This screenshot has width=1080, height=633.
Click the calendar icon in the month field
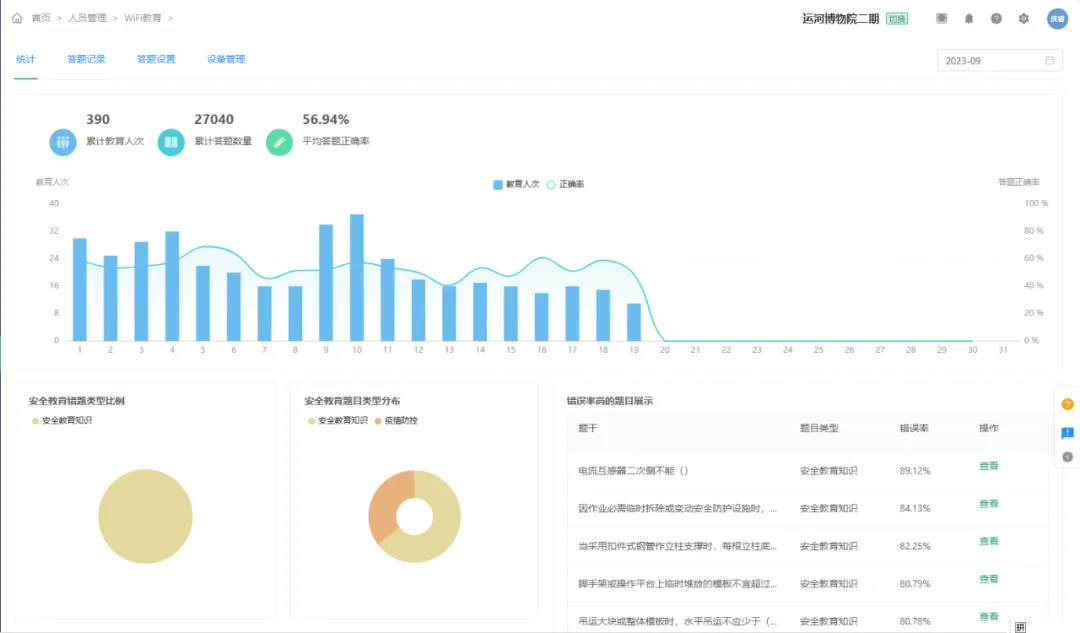coord(1049,61)
